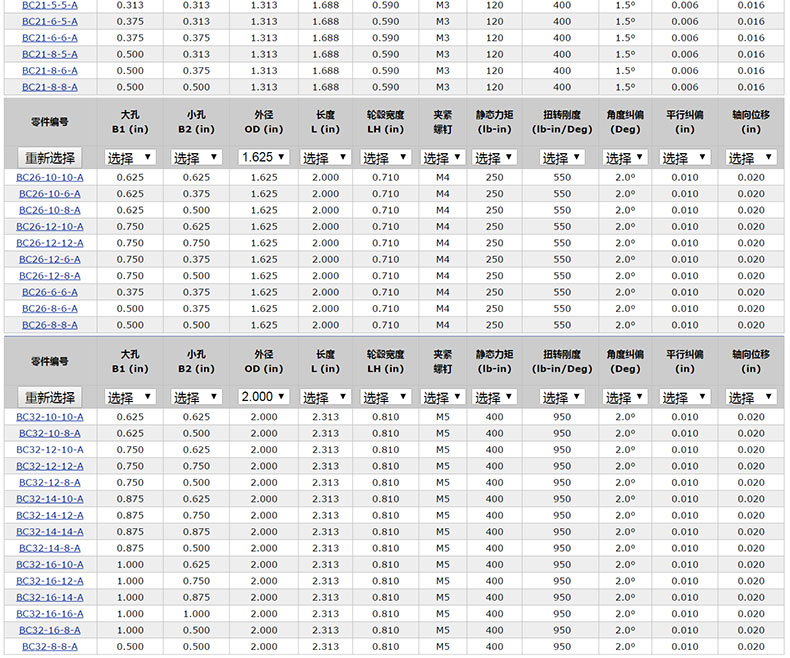Click the 重新选择 button above BC26 rows
The image size is (790, 658).
tap(50, 158)
